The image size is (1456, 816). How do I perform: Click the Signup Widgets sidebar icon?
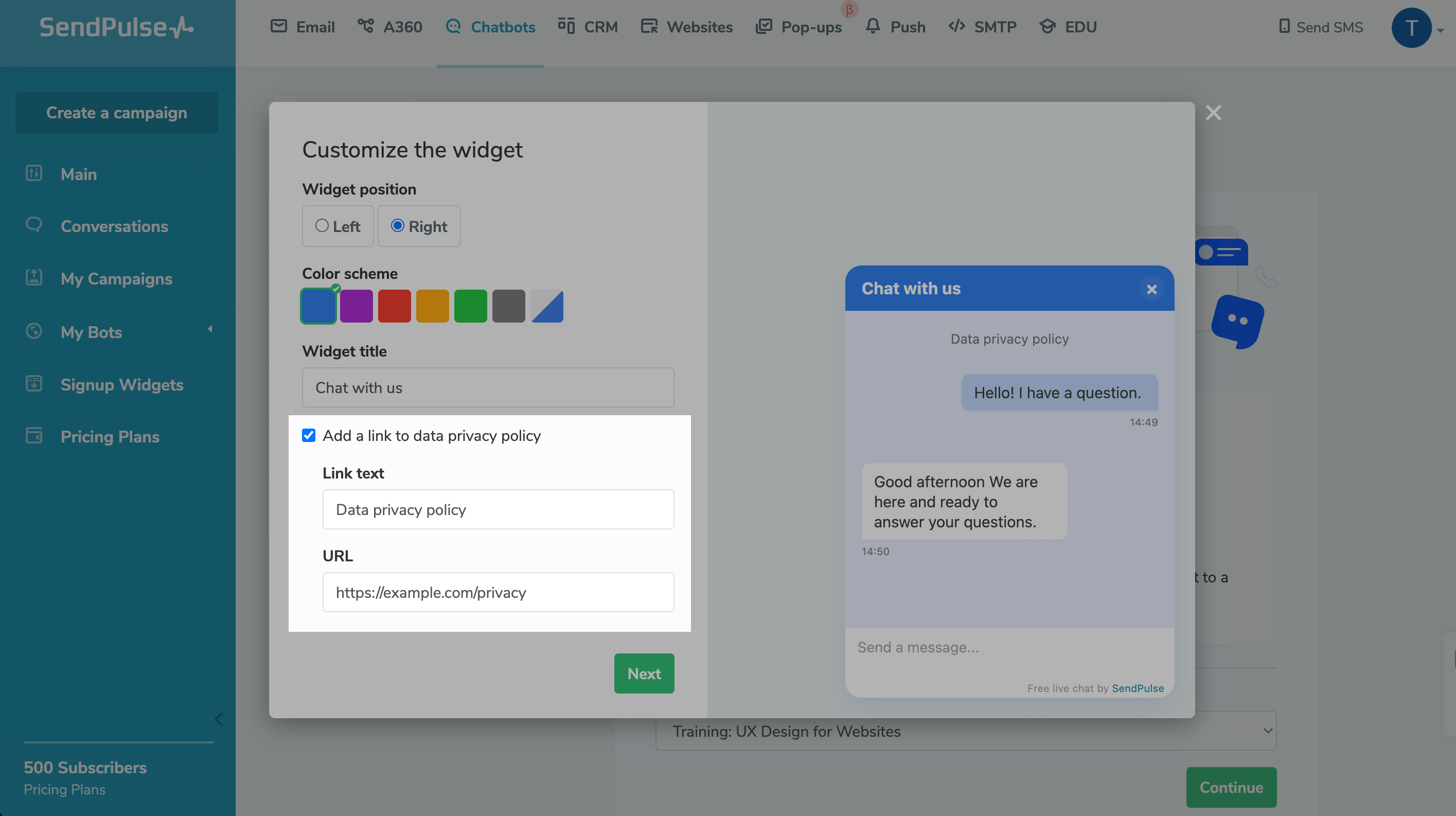pyautogui.click(x=34, y=384)
